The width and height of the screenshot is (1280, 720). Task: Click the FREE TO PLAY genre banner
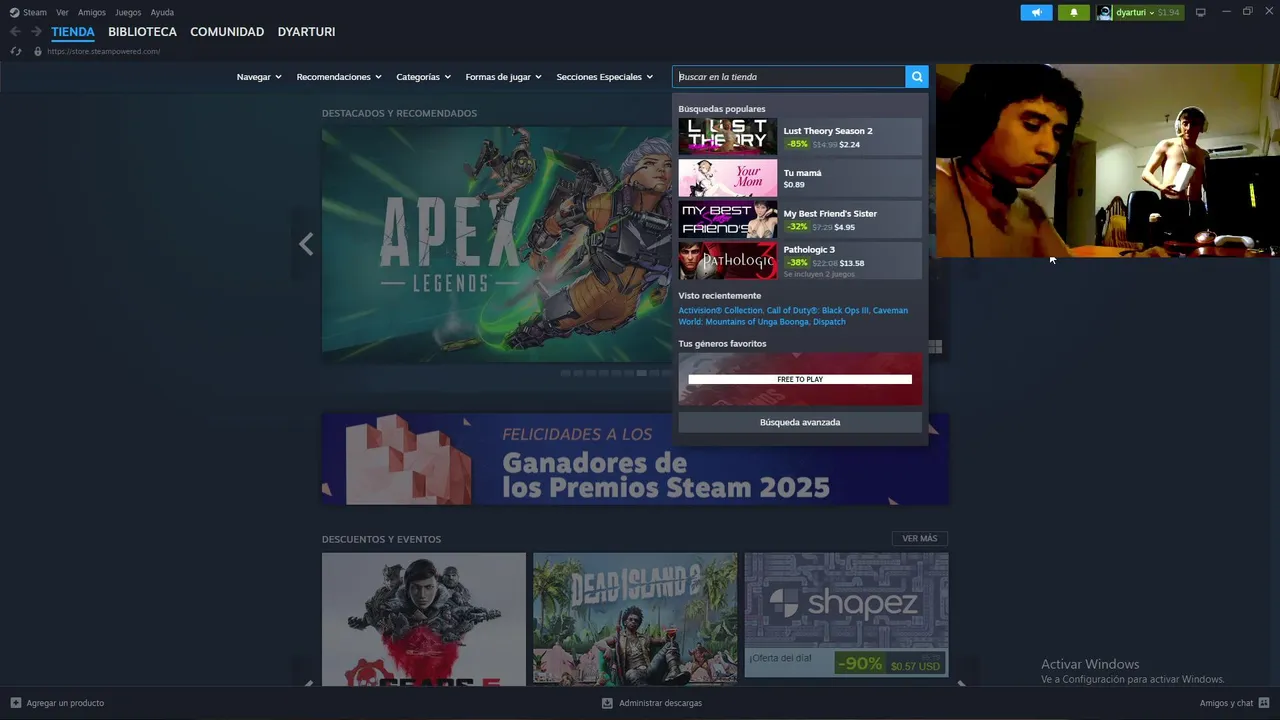pyautogui.click(x=800, y=379)
